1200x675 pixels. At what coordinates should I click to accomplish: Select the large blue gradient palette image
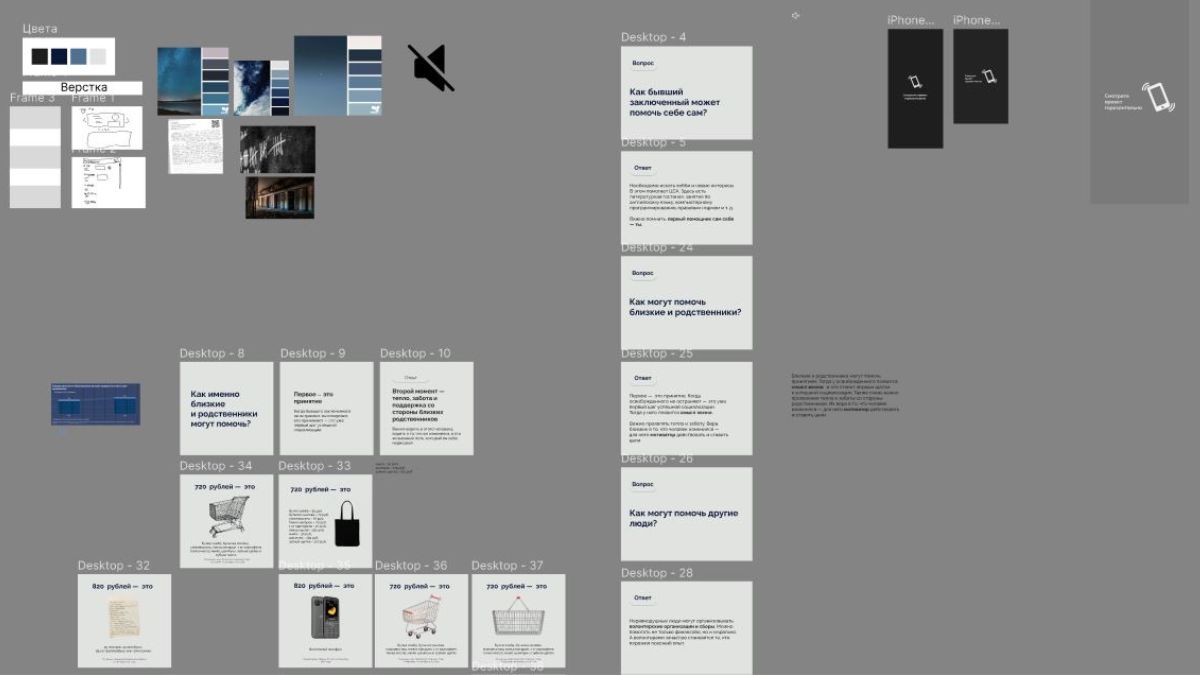tap(338, 75)
